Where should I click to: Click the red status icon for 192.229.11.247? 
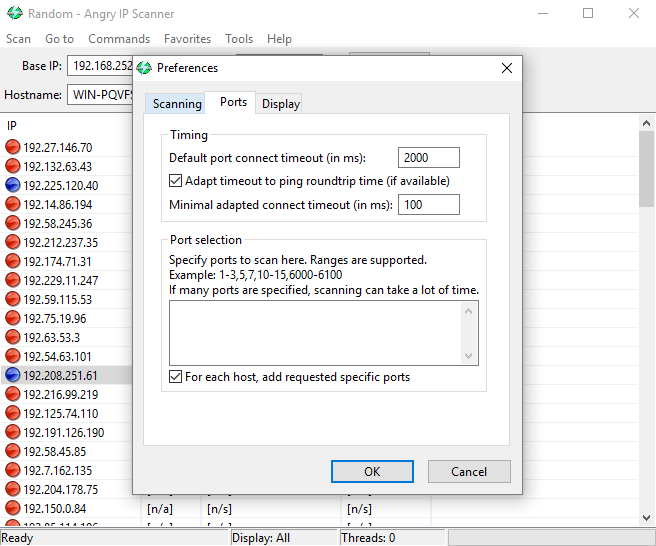click(x=13, y=280)
